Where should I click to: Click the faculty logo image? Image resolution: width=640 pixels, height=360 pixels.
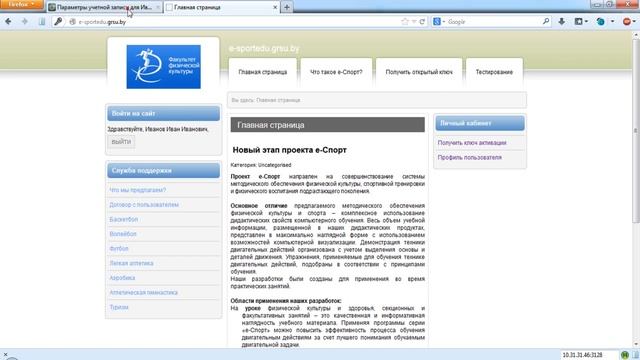(x=163, y=67)
